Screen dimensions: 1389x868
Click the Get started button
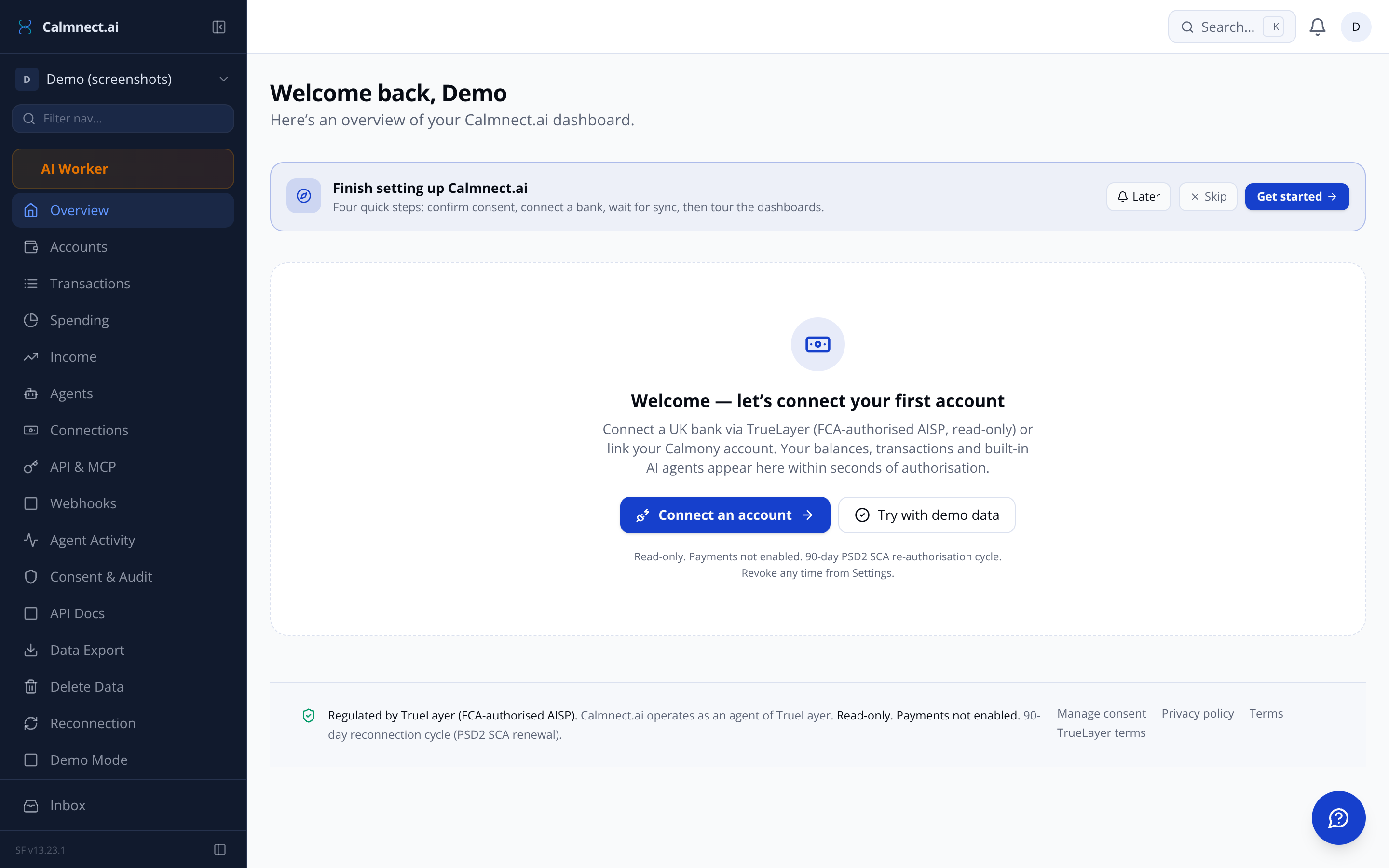tap(1296, 197)
